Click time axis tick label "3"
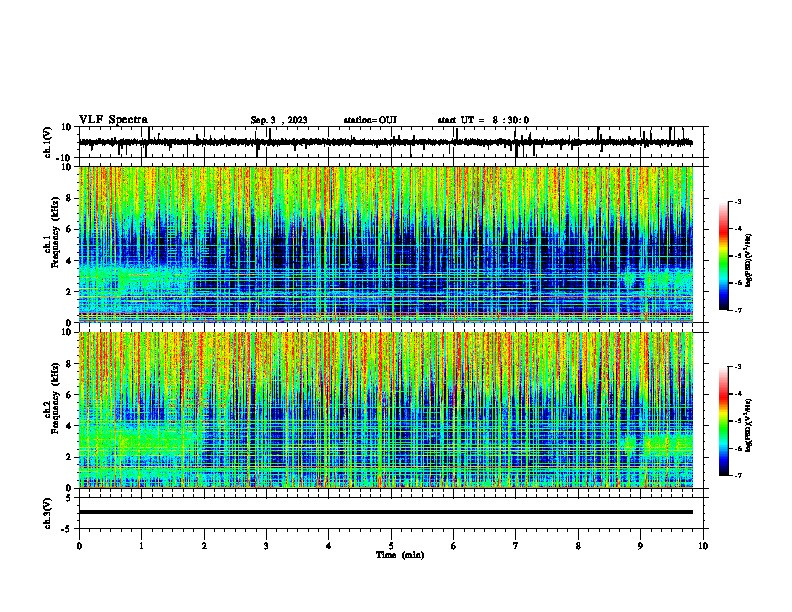 266,546
